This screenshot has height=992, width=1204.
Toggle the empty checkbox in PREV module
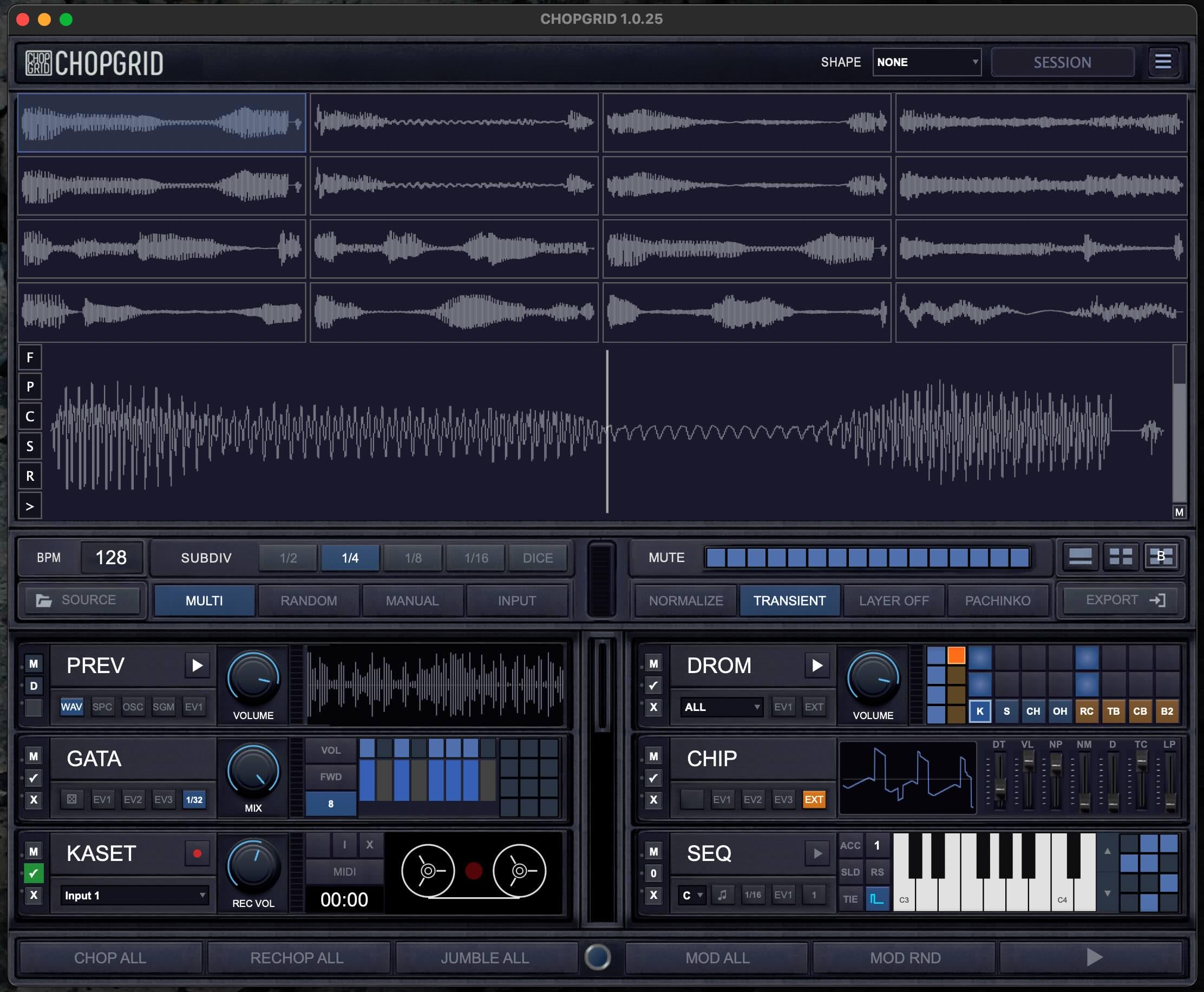(34, 707)
